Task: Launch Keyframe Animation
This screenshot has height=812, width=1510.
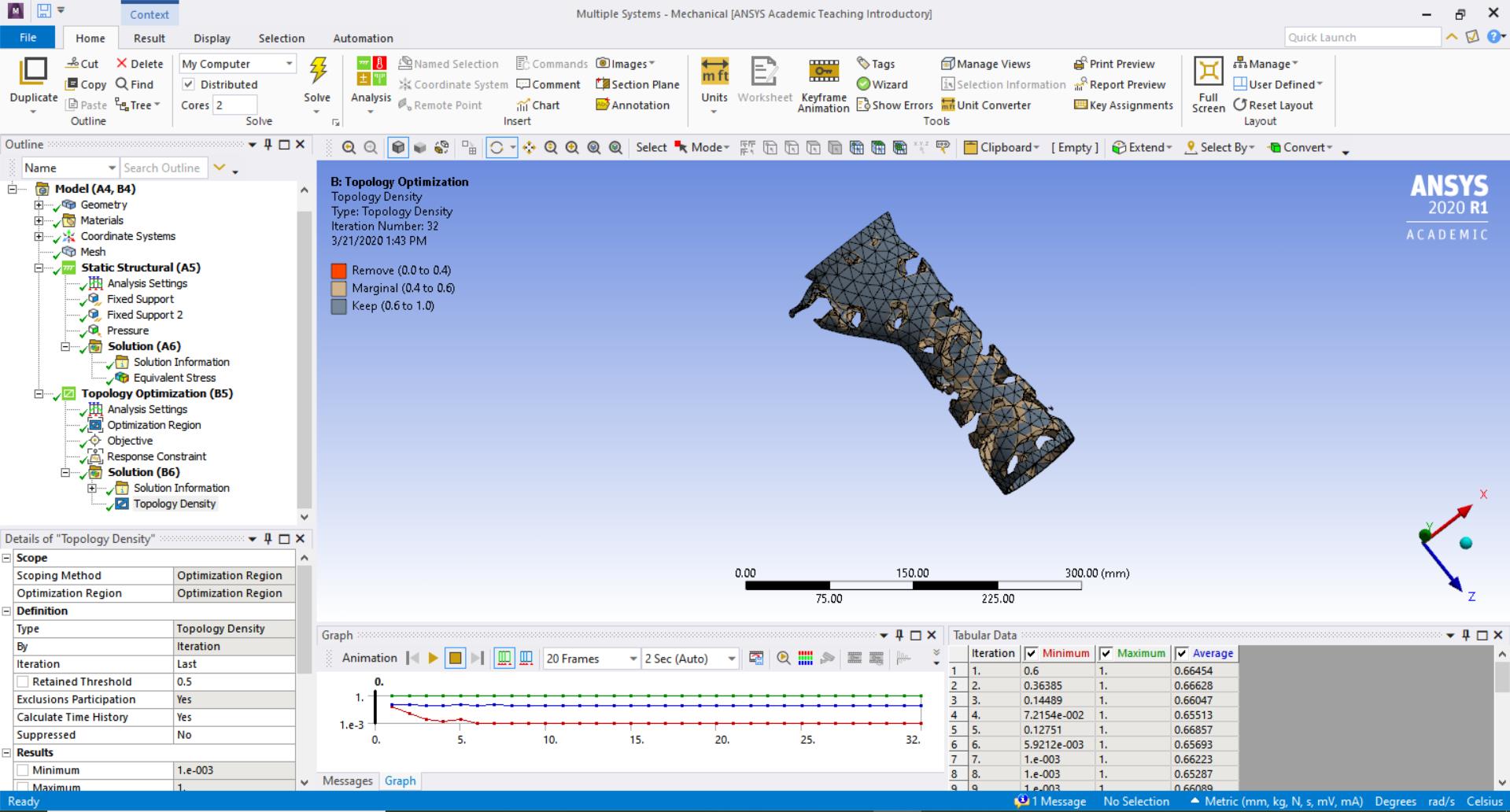Action: [x=823, y=85]
